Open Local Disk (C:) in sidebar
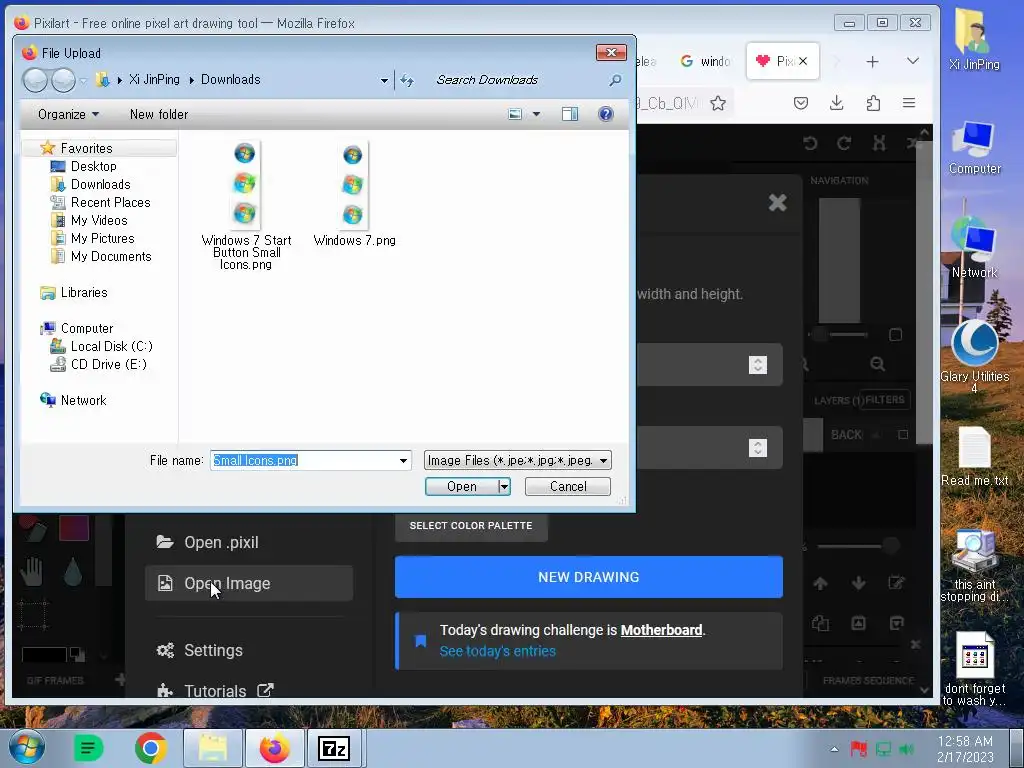This screenshot has width=1024, height=768. point(112,346)
